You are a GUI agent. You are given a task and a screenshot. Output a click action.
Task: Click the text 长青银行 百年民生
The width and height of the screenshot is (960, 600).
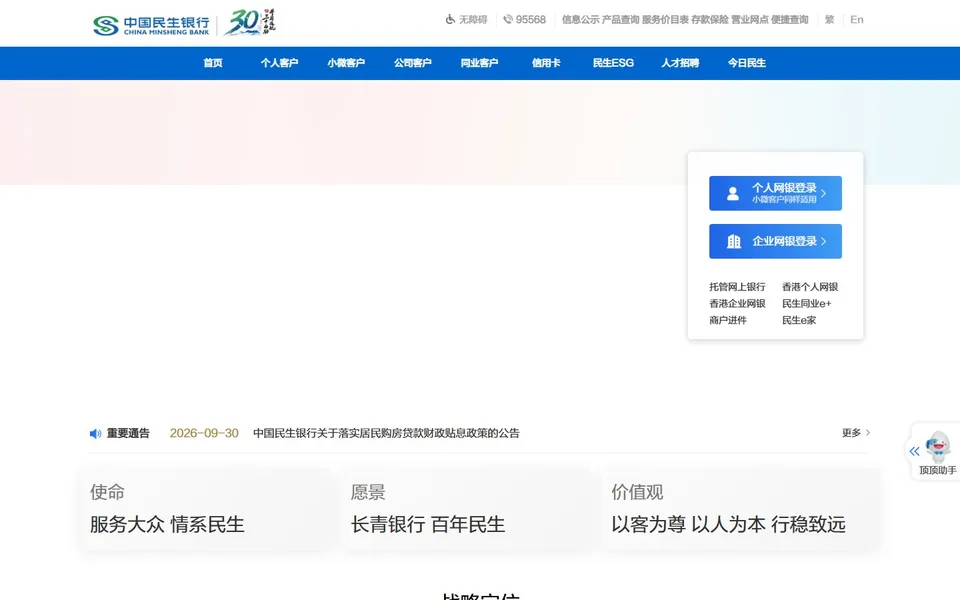tap(428, 525)
